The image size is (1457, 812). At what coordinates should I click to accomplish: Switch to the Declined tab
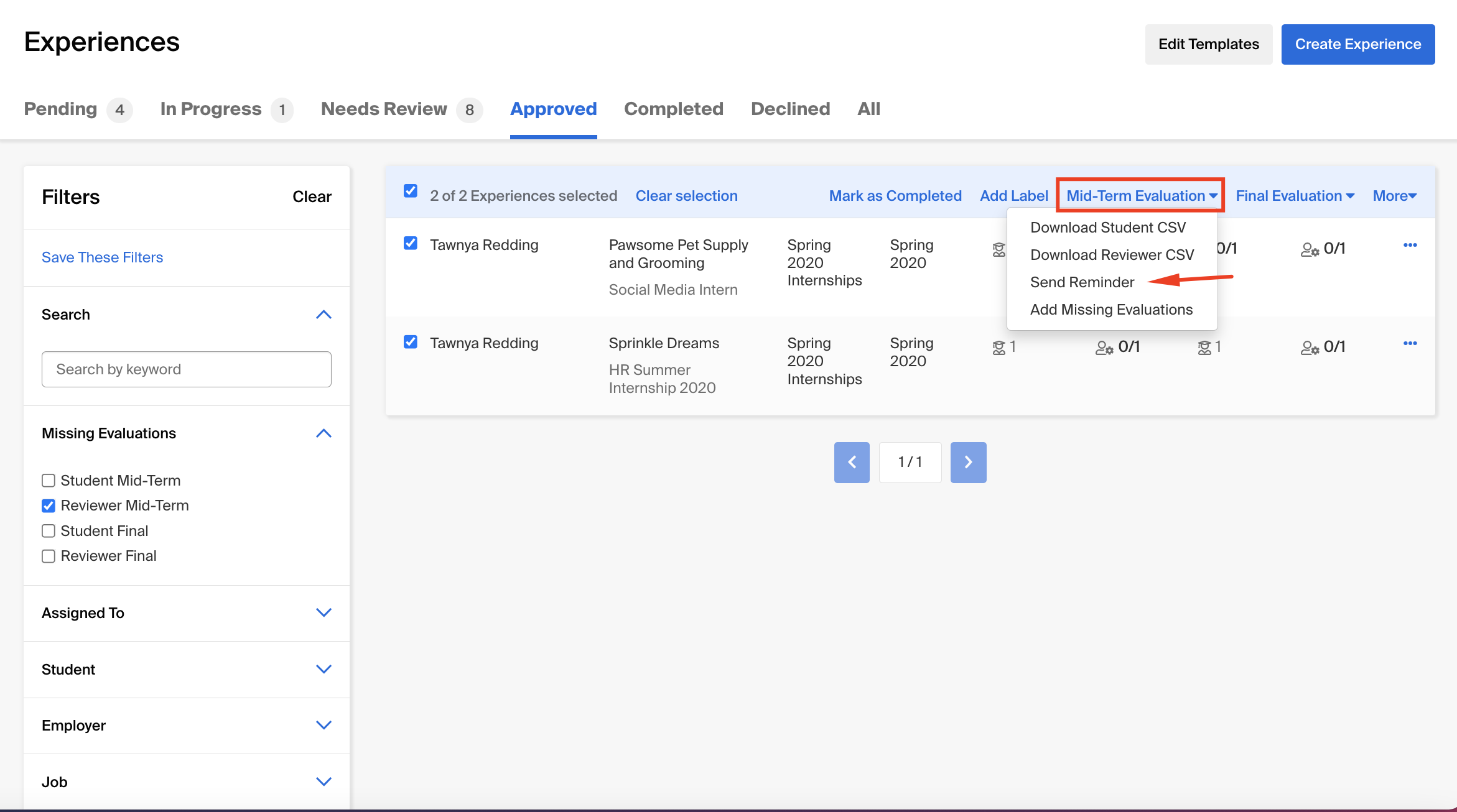point(790,109)
